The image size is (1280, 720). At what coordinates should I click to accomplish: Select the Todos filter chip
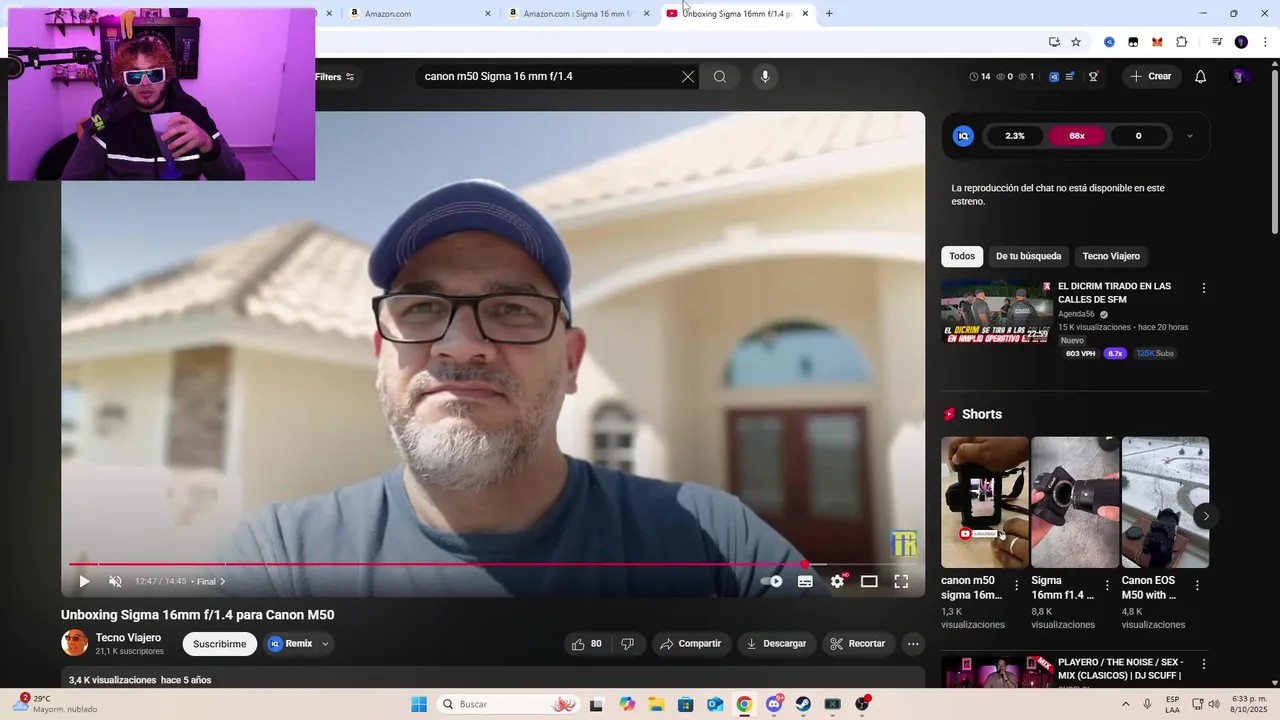point(962,256)
